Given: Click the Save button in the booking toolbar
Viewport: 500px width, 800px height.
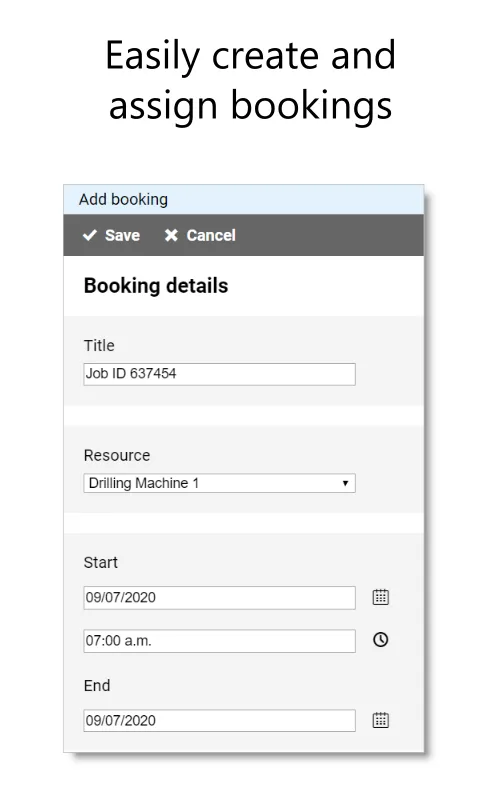Looking at the screenshot, I should click(111, 235).
